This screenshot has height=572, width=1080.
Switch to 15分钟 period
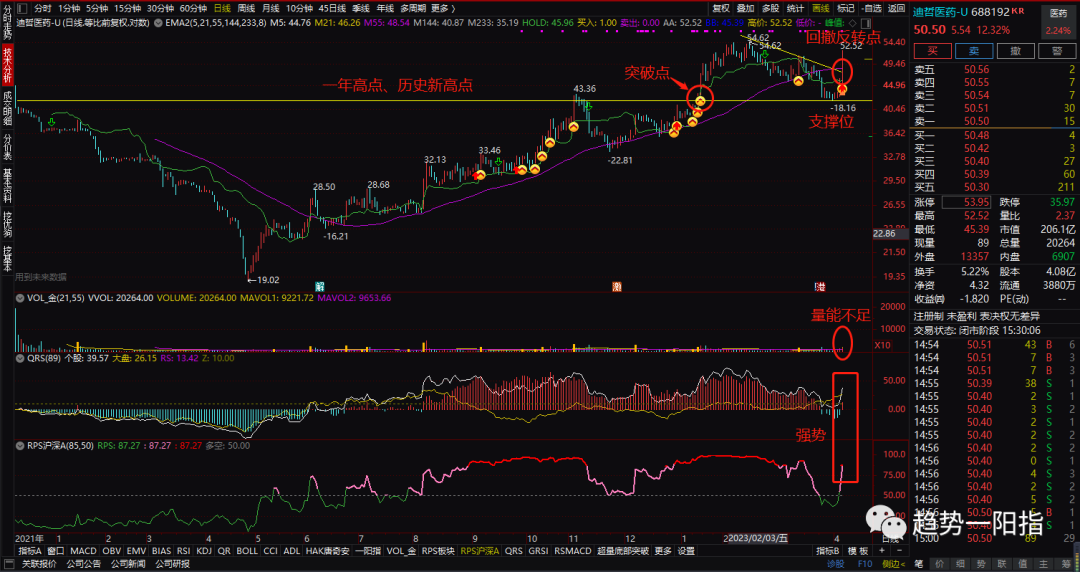(x=127, y=8)
